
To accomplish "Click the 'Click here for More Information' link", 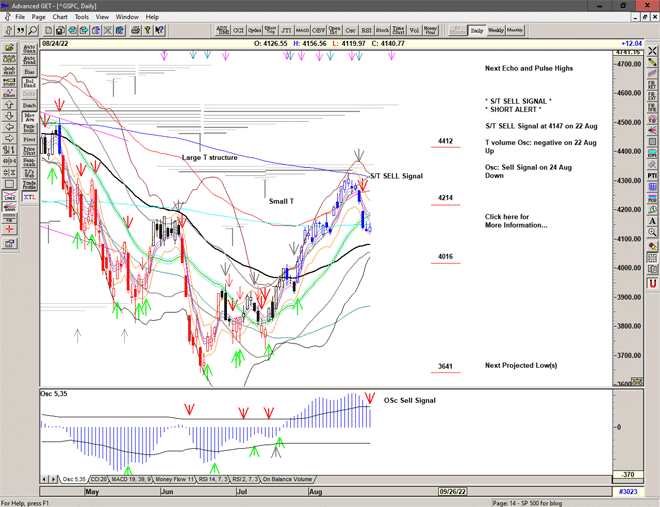I will point(515,221).
